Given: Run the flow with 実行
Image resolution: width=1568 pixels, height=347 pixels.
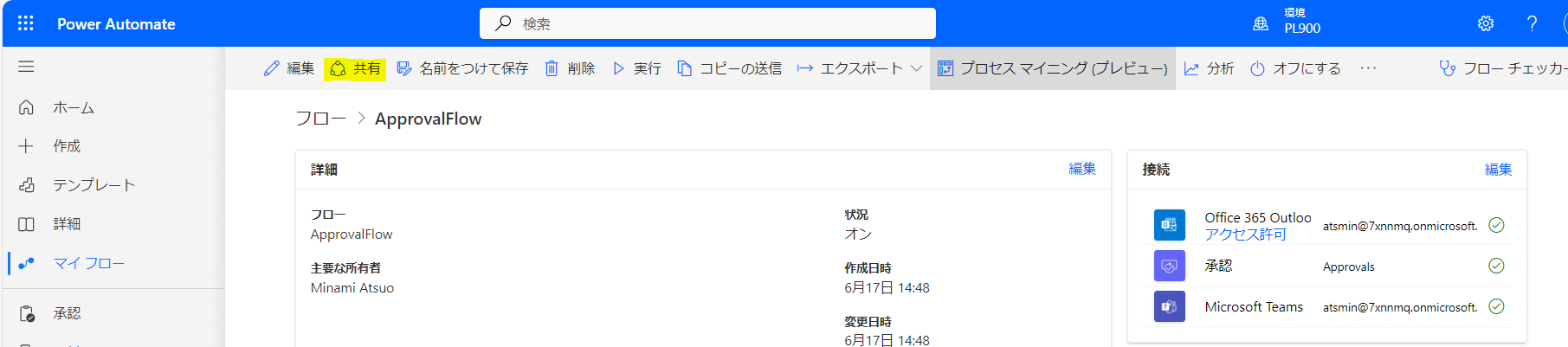Looking at the screenshot, I should [x=636, y=68].
